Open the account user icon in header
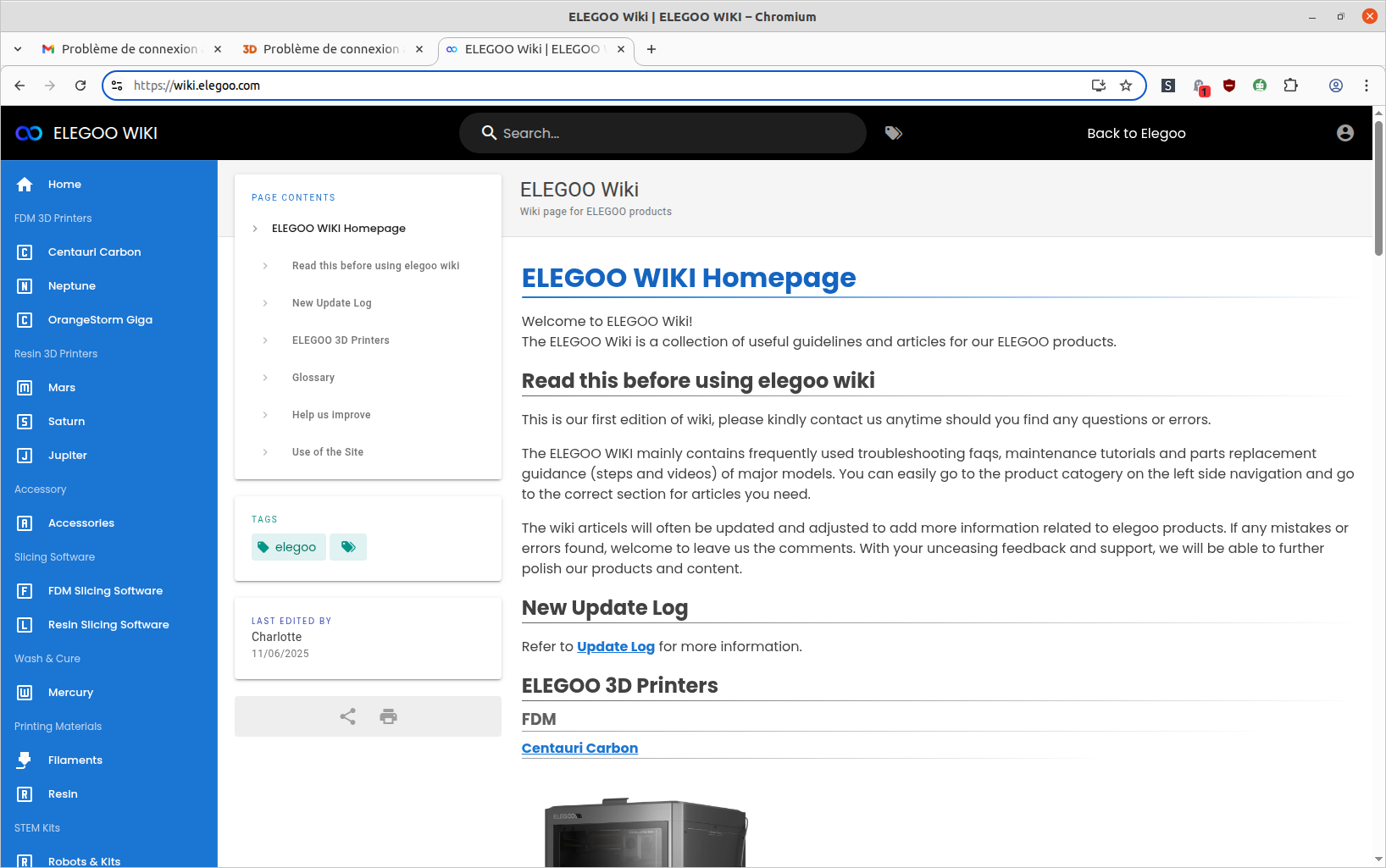The width and height of the screenshot is (1386, 868). pyautogui.click(x=1345, y=133)
